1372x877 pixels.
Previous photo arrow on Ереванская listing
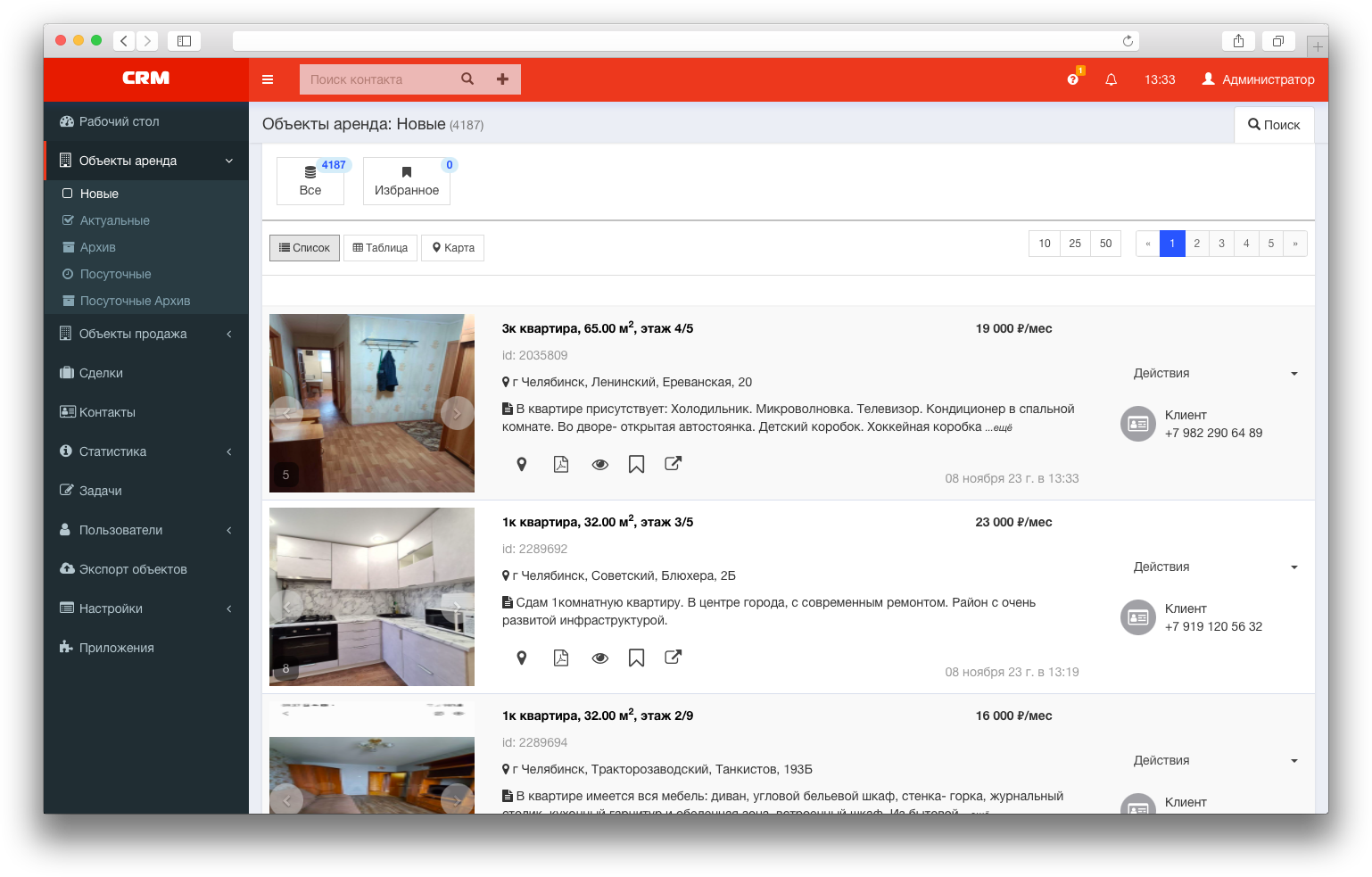click(286, 413)
